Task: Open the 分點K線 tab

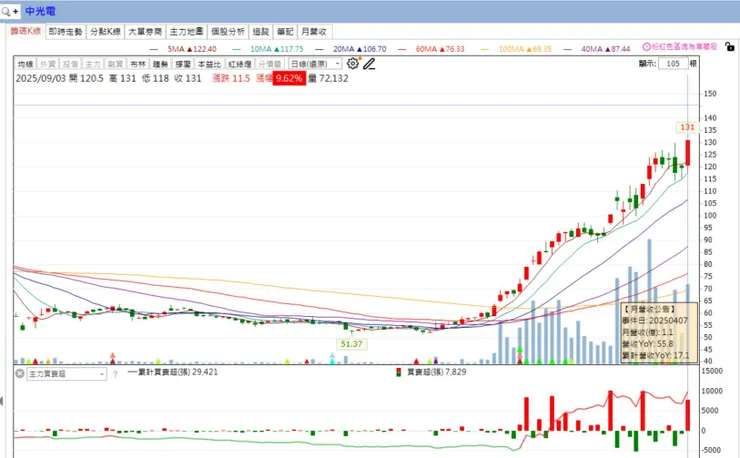Action: [x=105, y=32]
